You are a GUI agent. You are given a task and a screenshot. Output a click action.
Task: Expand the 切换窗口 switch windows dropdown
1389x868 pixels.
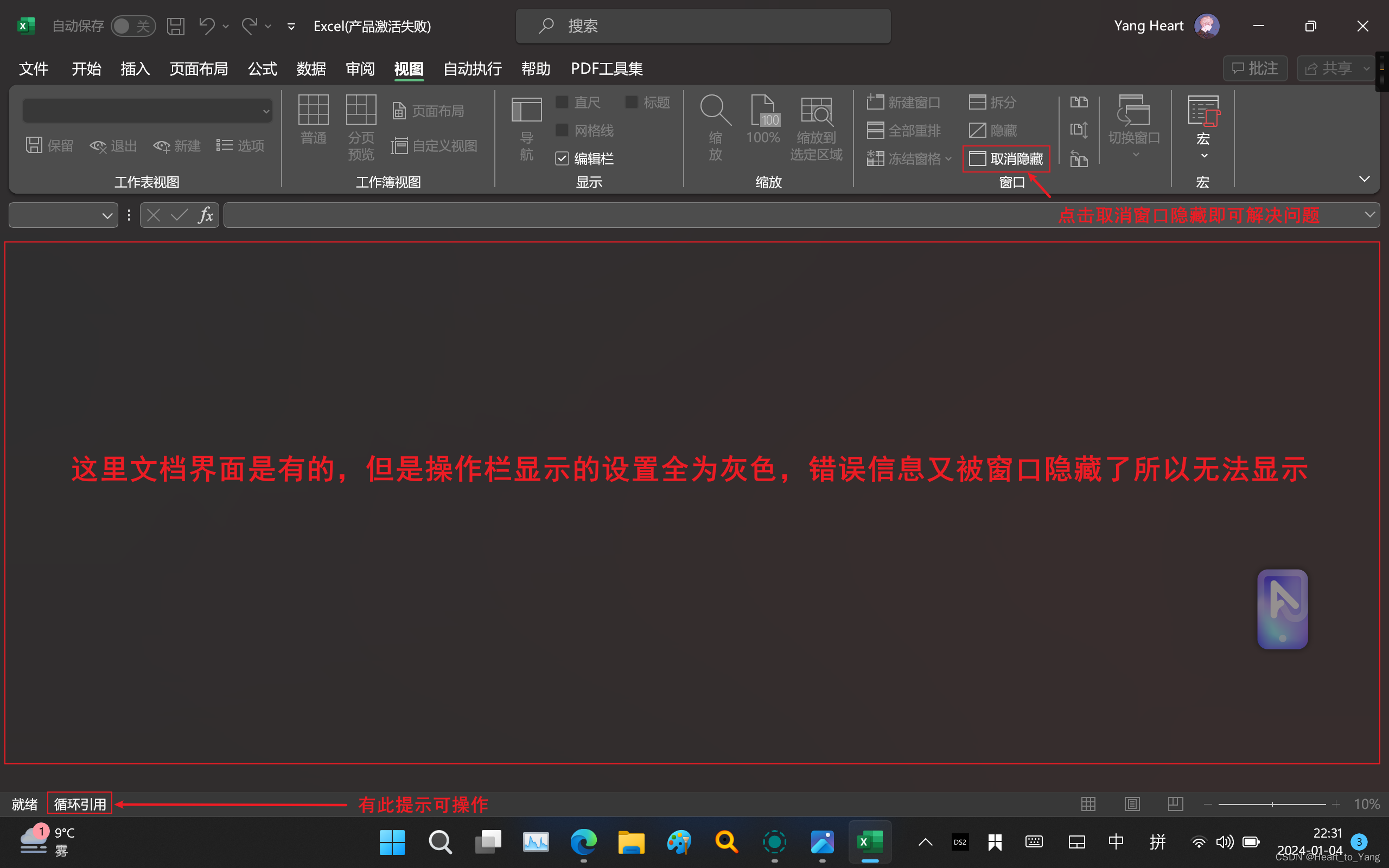(x=1135, y=155)
